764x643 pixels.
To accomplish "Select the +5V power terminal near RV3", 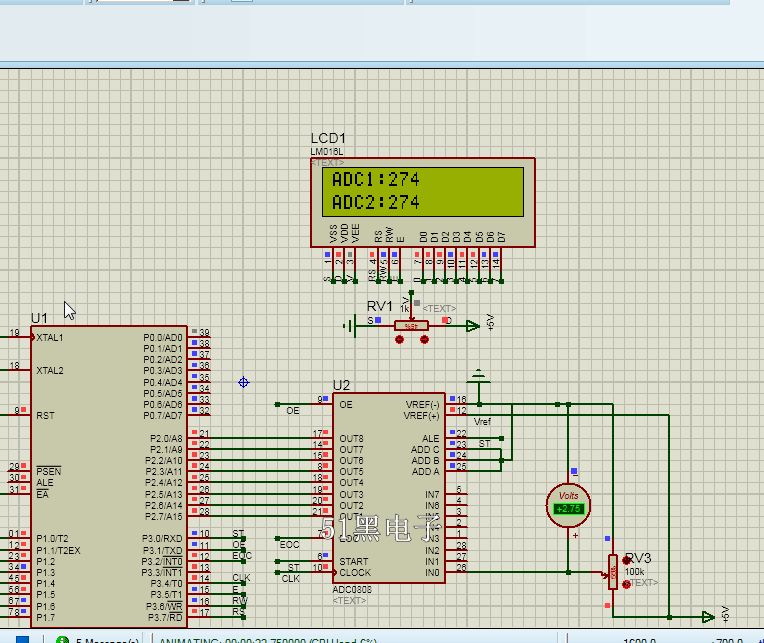I will 708,616.
